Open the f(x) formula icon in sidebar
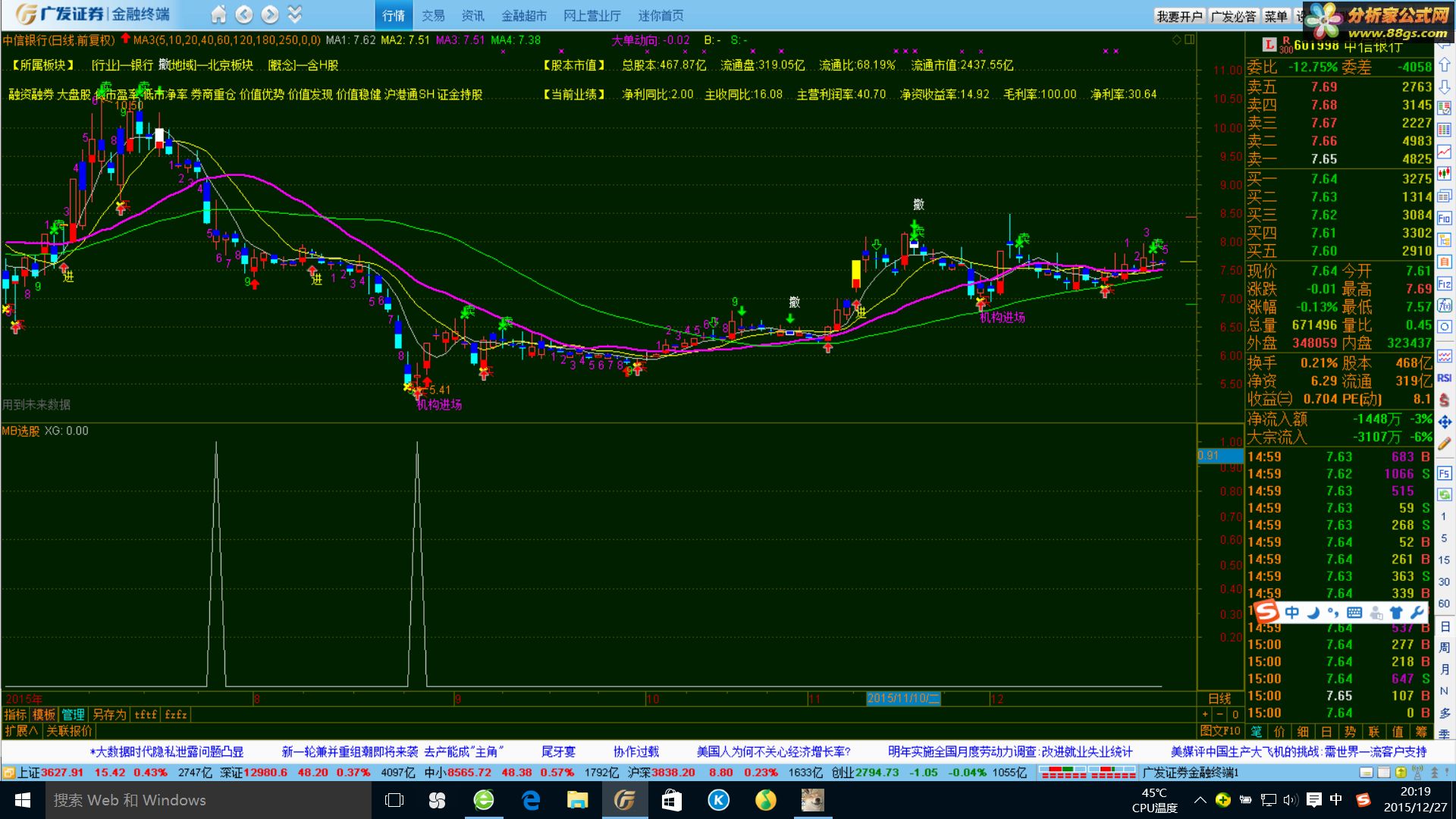 pos(1445,306)
